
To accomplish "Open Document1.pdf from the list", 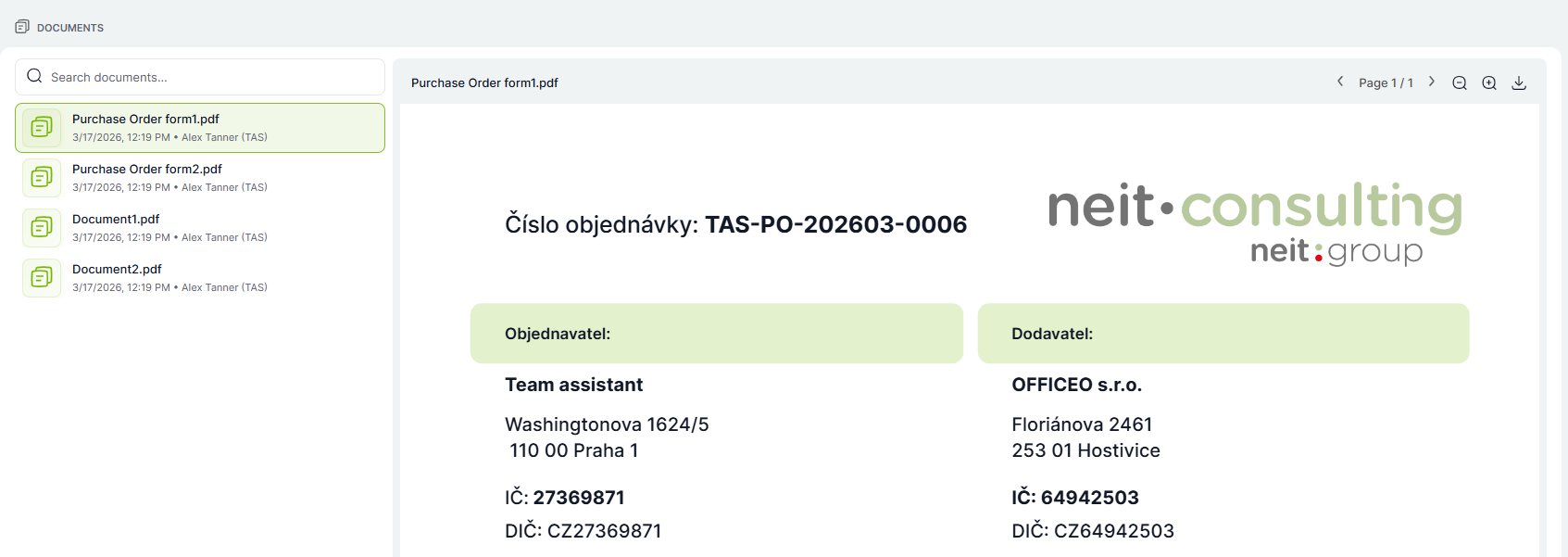I will 116,220.
